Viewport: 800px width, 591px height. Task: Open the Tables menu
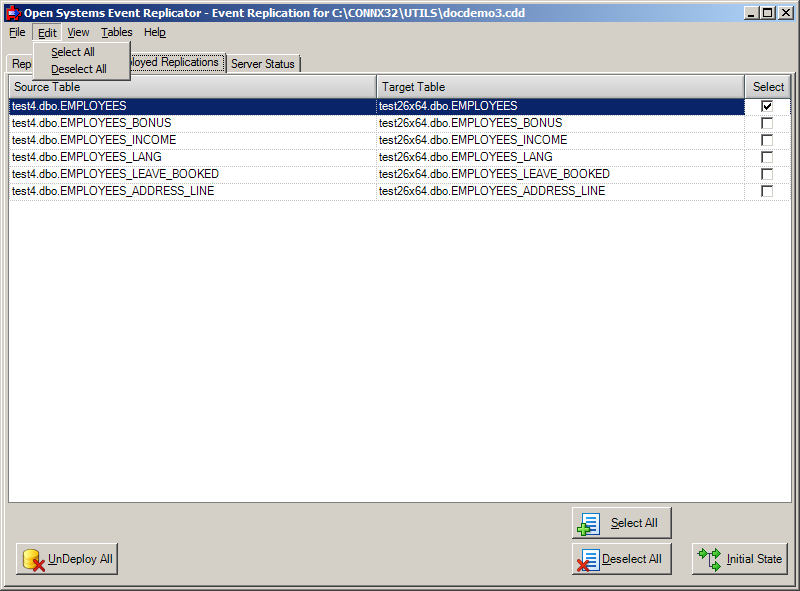(x=116, y=32)
